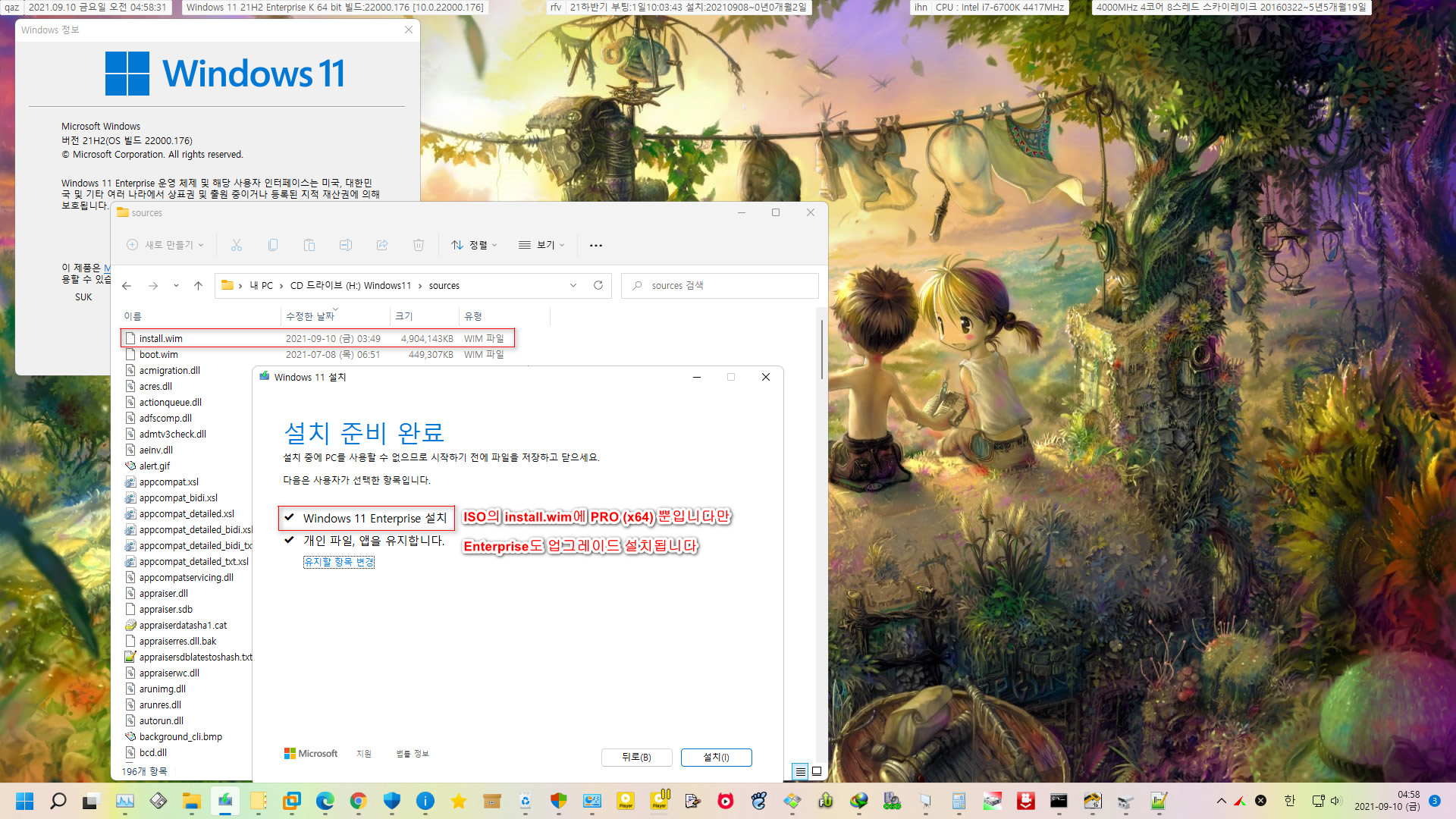Click the Explorer vertical scrollbar
Screen dimensions: 1456x819
click(x=821, y=349)
